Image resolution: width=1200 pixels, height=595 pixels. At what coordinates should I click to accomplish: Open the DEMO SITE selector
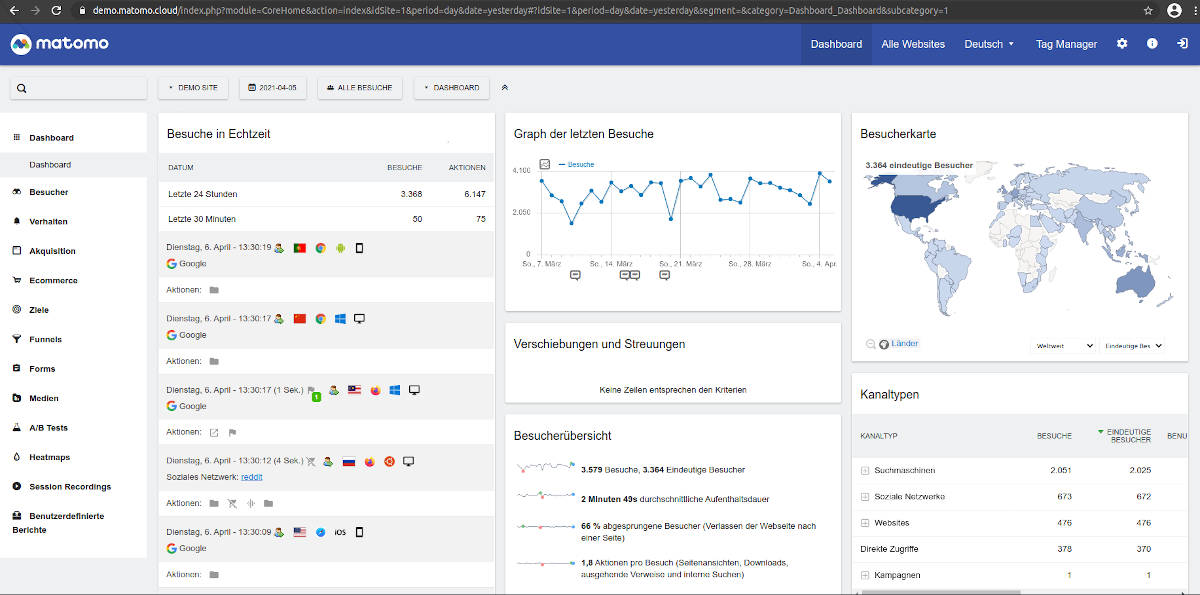[x=194, y=88]
